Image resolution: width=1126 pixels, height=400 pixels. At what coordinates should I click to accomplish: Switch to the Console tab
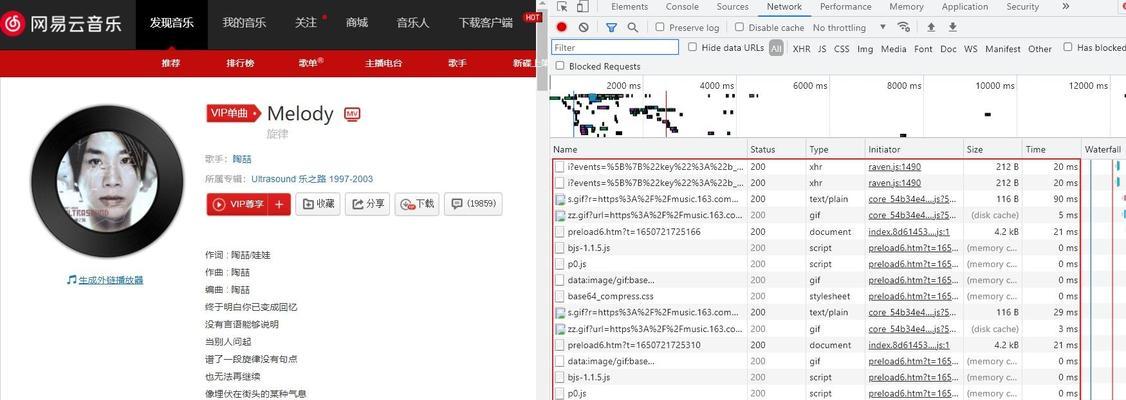click(x=682, y=6)
